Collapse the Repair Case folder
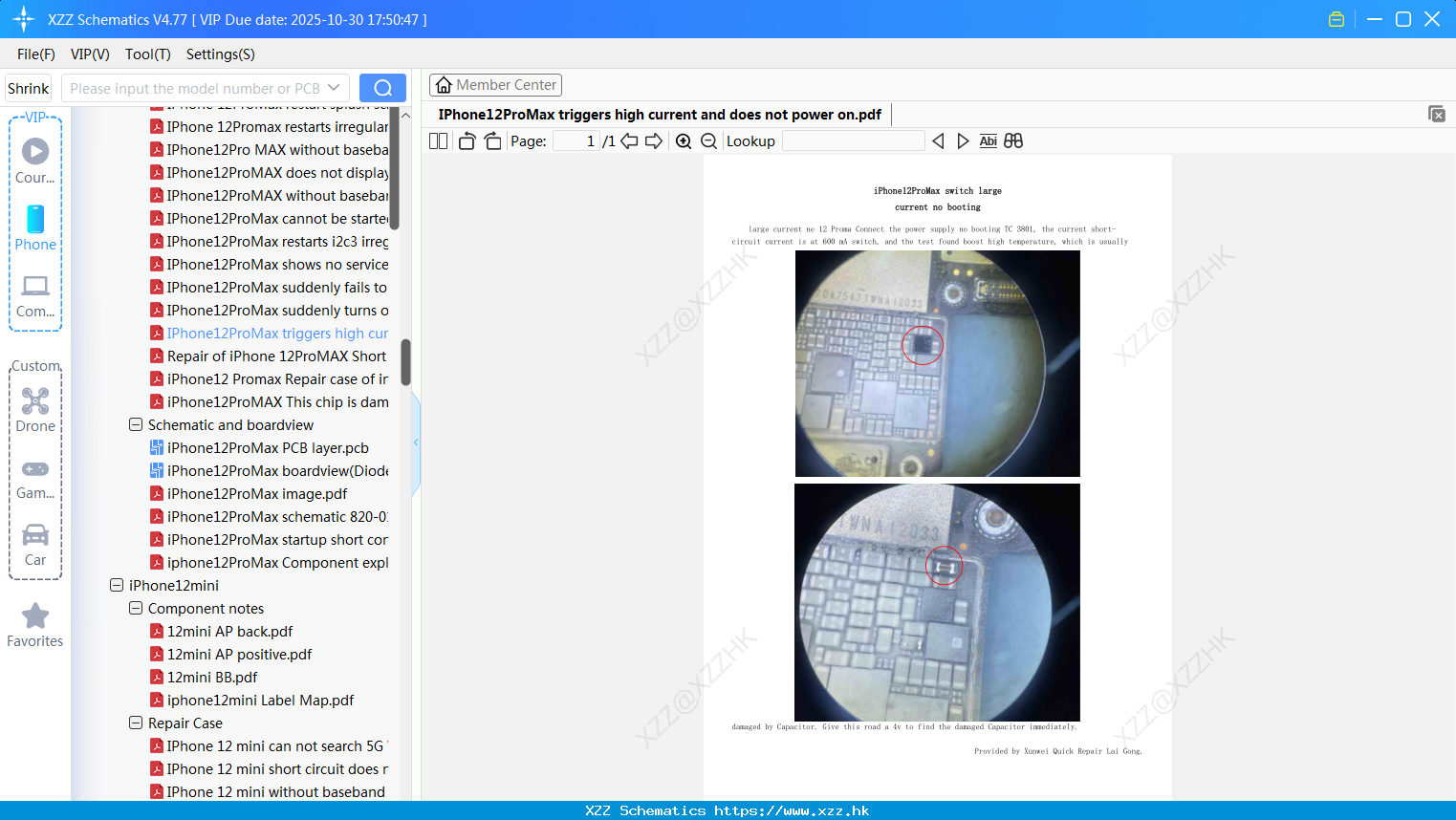Image resolution: width=1456 pixels, height=820 pixels. tap(136, 723)
